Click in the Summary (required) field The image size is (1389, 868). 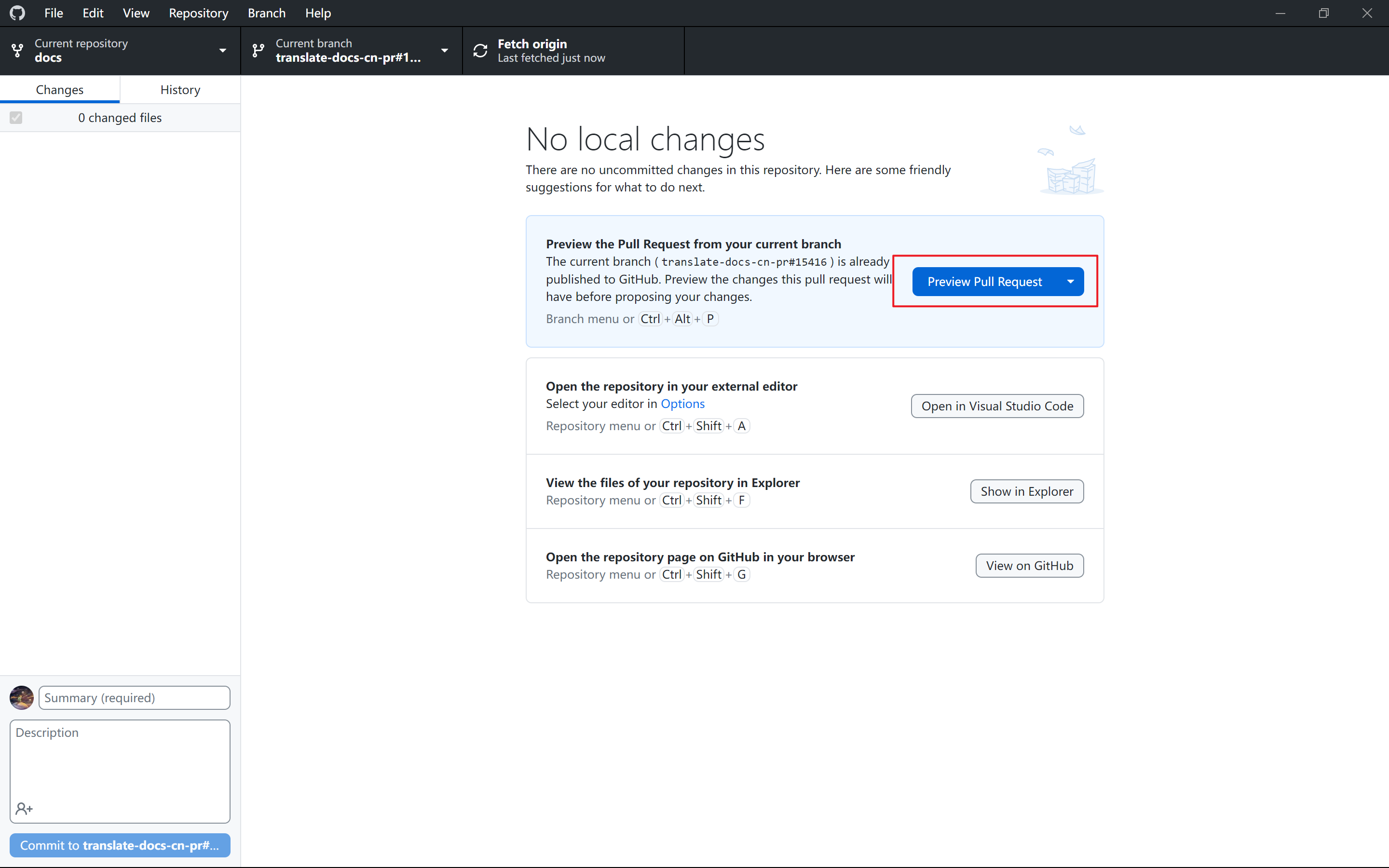pyautogui.click(x=134, y=697)
